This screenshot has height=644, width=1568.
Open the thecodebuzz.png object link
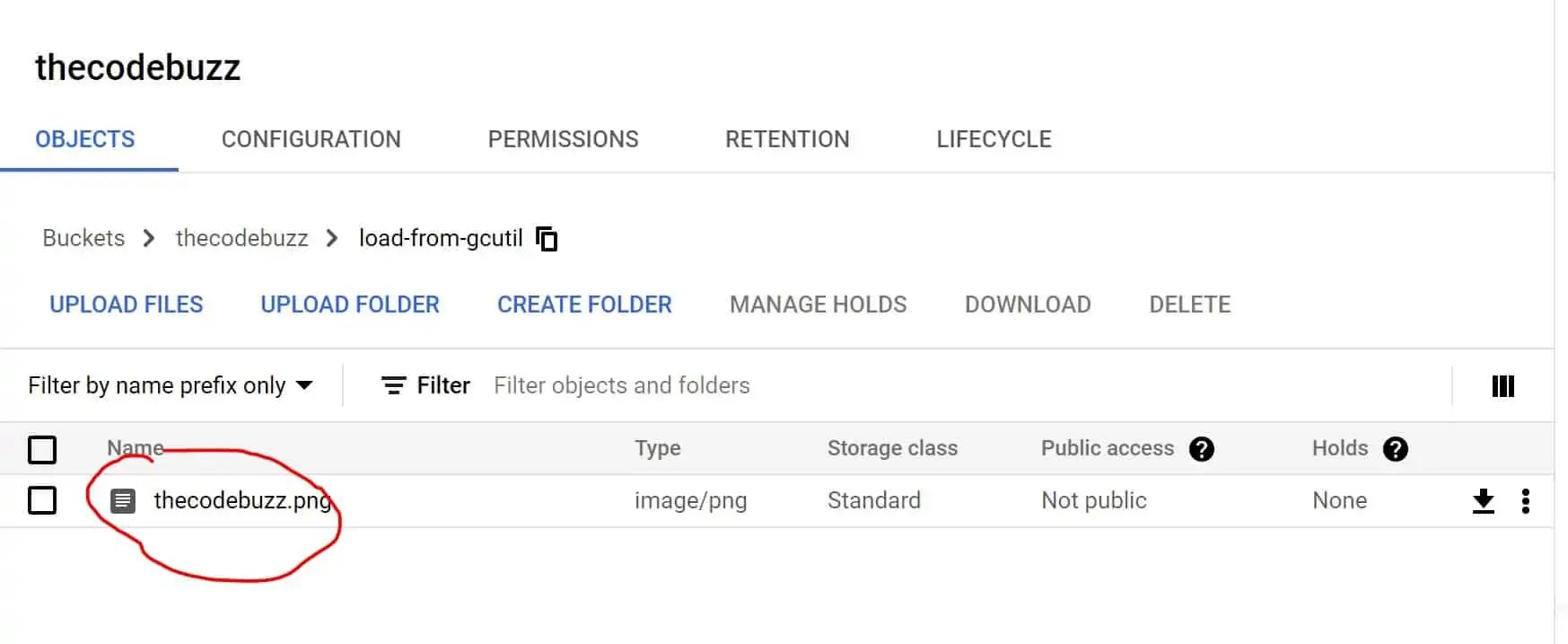(241, 500)
